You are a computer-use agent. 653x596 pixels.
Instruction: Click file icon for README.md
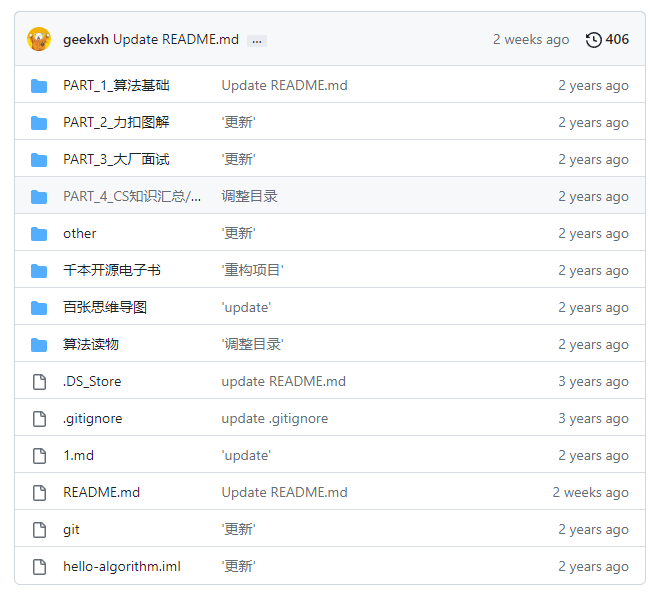(x=40, y=493)
